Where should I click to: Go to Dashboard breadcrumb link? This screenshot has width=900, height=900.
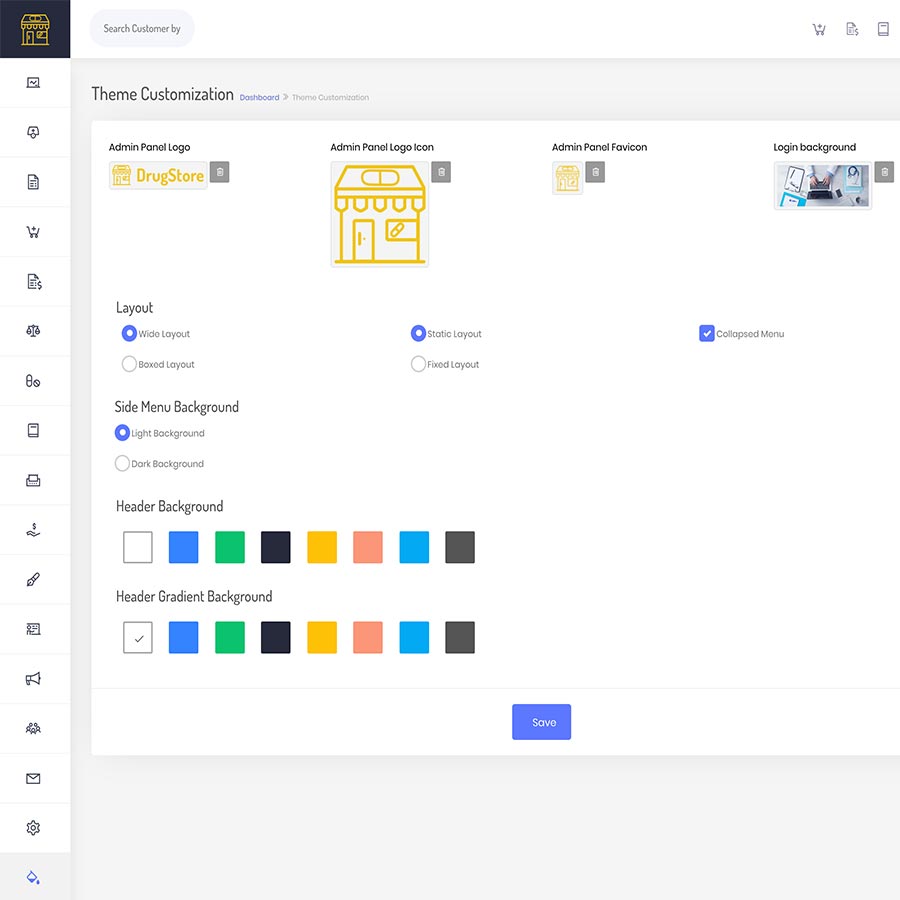pyautogui.click(x=259, y=98)
